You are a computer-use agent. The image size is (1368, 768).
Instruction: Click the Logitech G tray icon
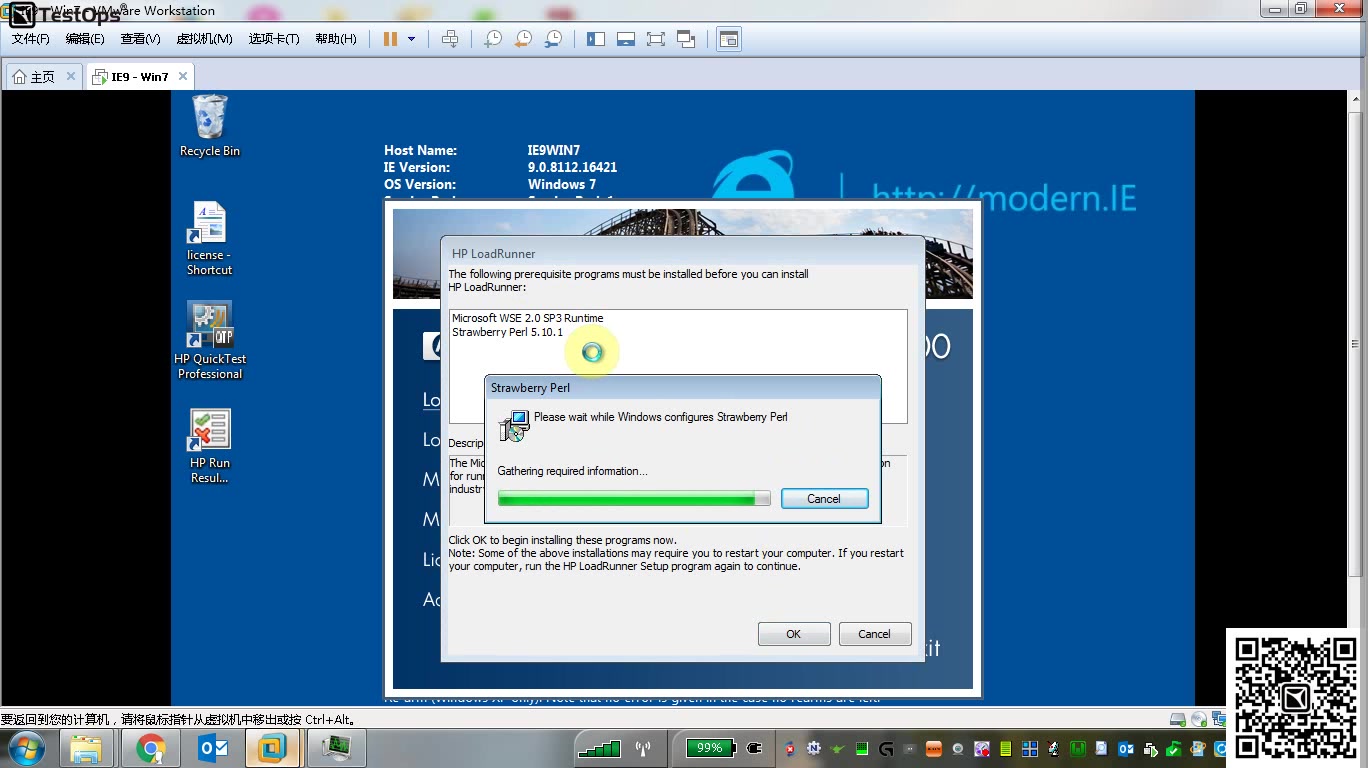(886, 748)
